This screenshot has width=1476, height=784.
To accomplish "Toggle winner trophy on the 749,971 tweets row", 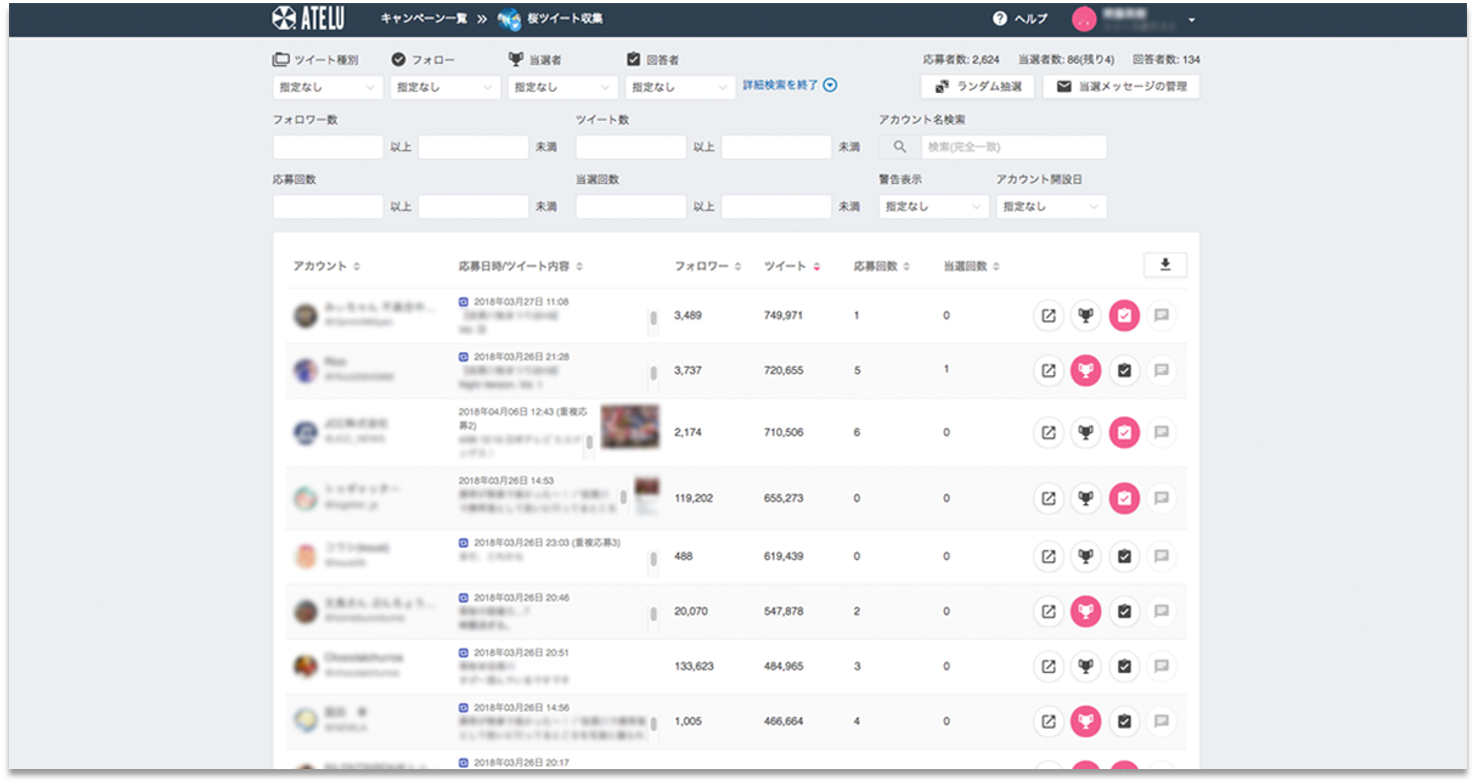I will tap(1086, 316).
